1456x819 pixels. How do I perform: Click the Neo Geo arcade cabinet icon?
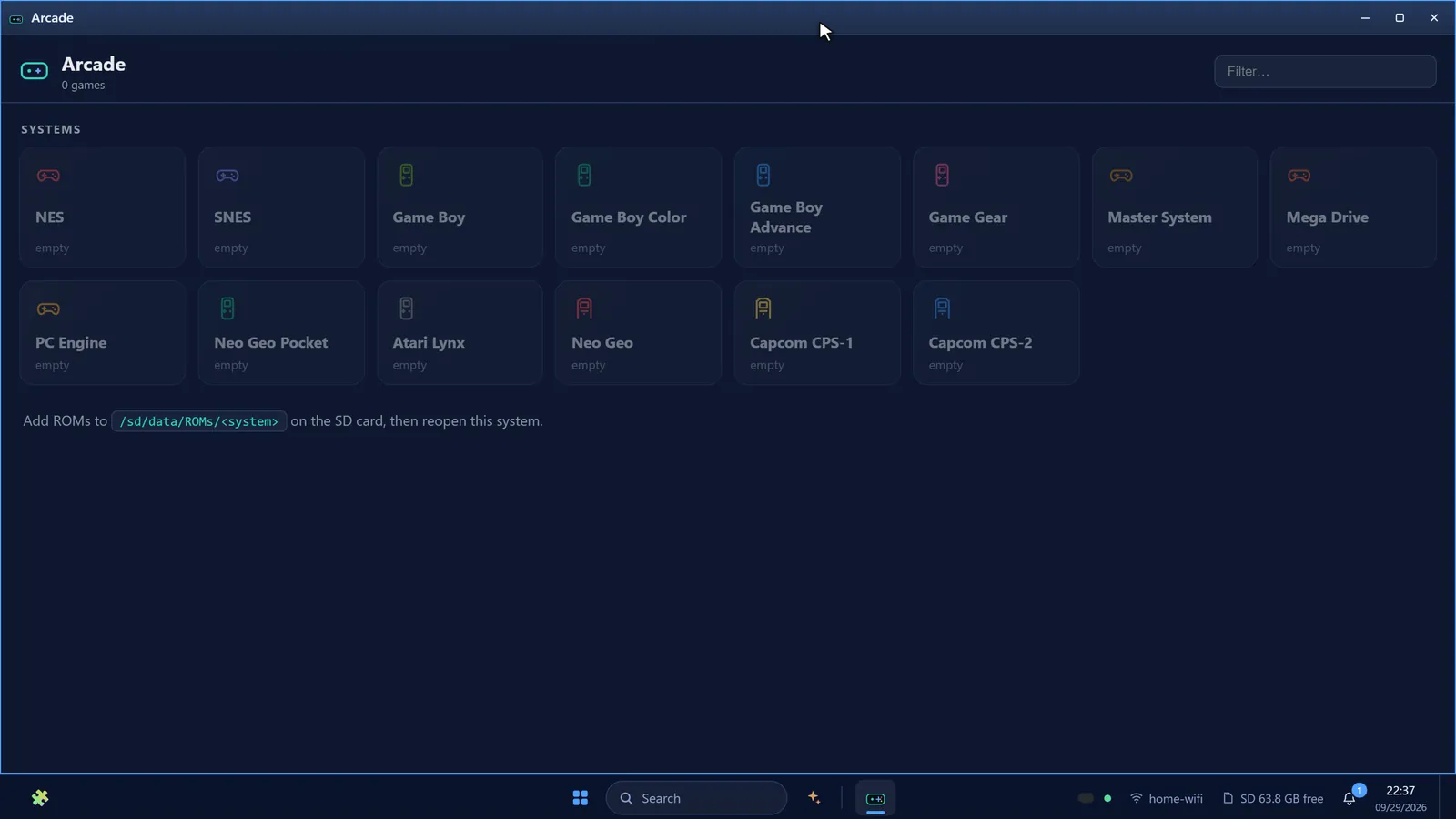(x=584, y=308)
